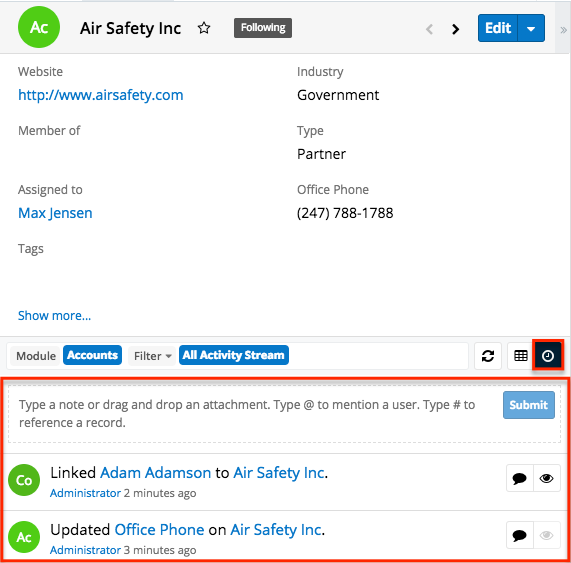
Task: Preview Updated Office Phone eye icon
Action: [547, 535]
